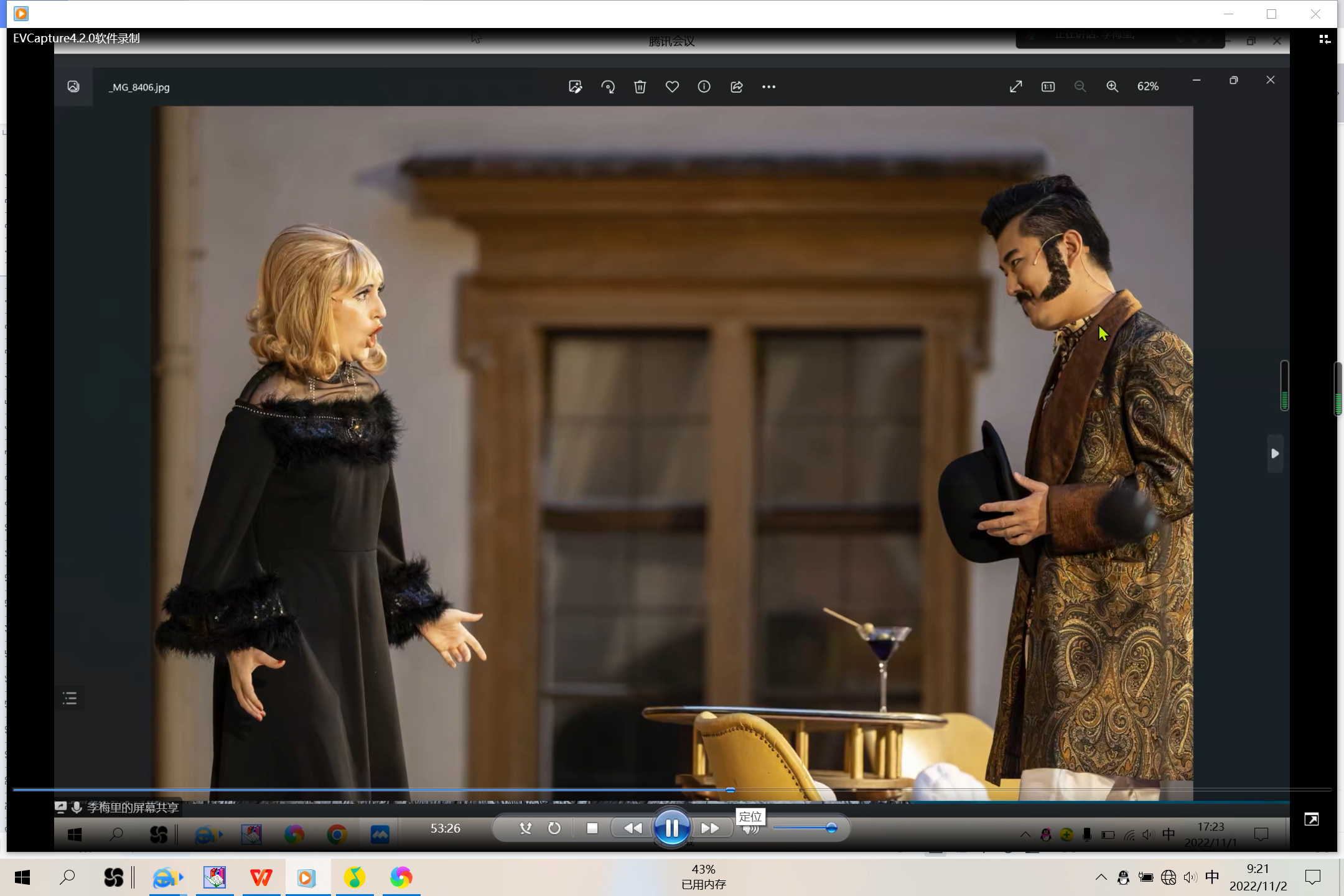Add photo to favorites heart
Viewport: 1344px width, 896px height.
672,86
